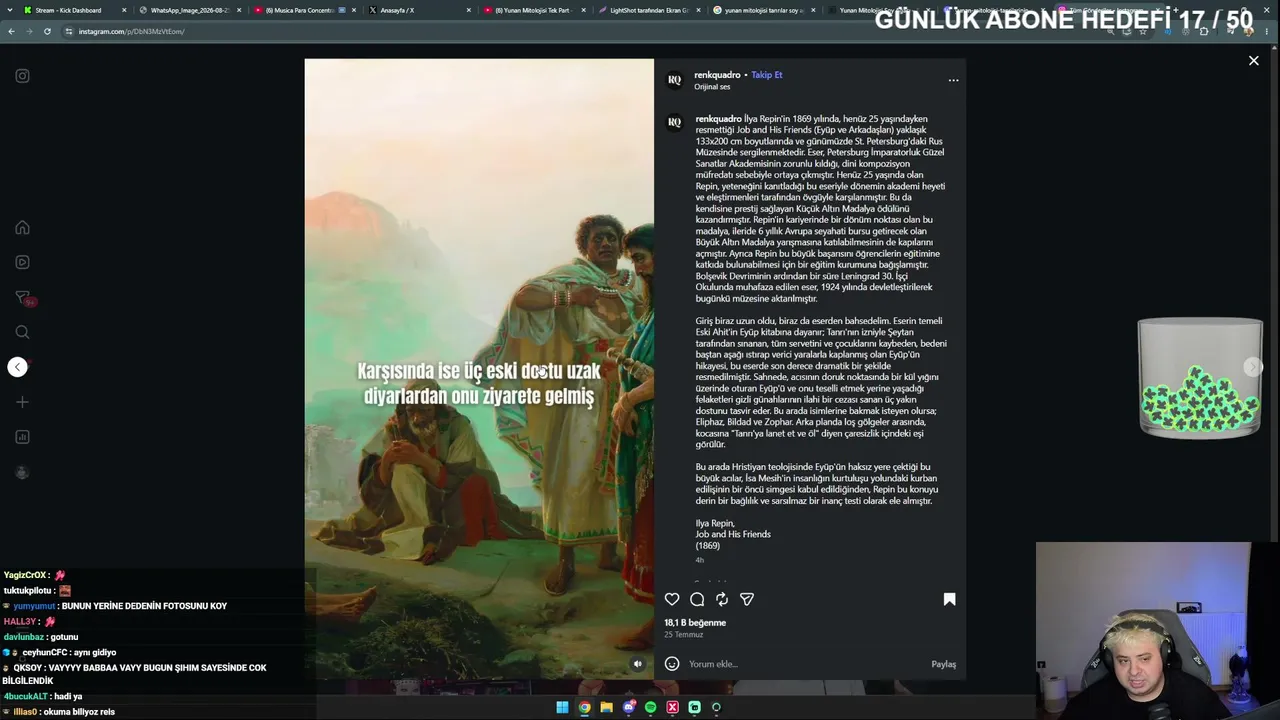Click the instagram.com address bar
The width and height of the screenshot is (1280, 720).
coord(580,31)
